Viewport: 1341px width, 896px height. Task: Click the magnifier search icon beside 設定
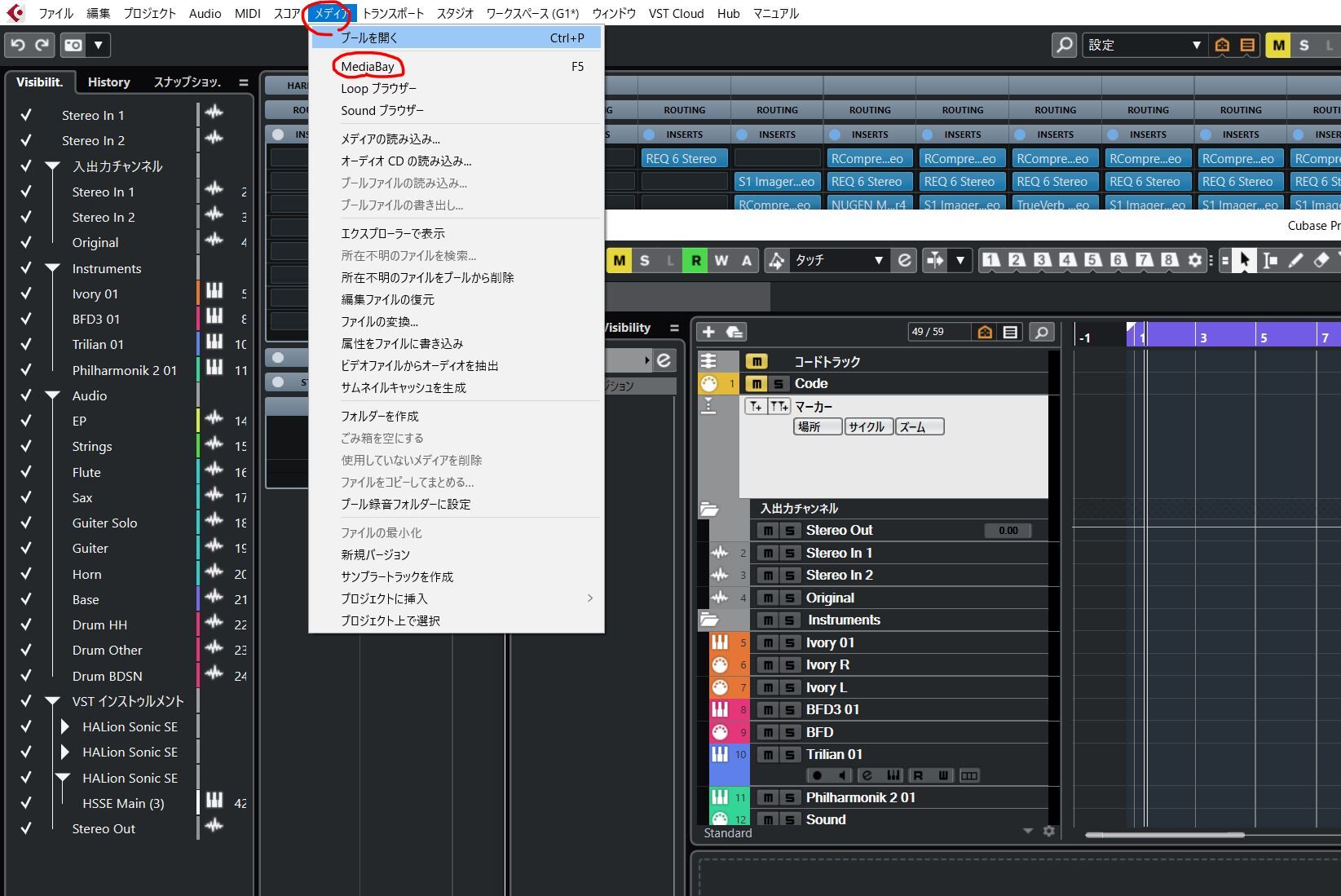(1064, 45)
